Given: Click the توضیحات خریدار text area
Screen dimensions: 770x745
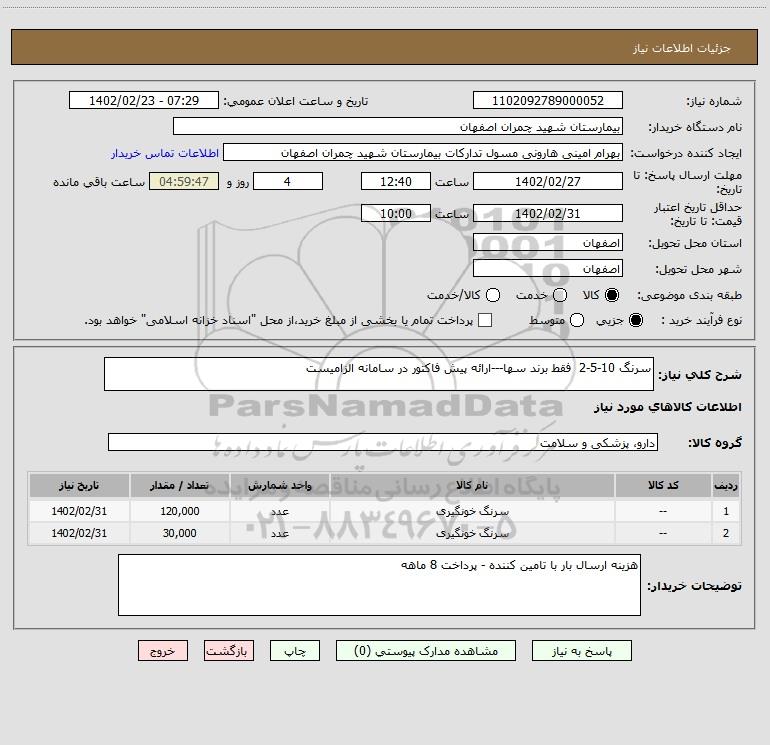Looking at the screenshot, I should 379,585.
